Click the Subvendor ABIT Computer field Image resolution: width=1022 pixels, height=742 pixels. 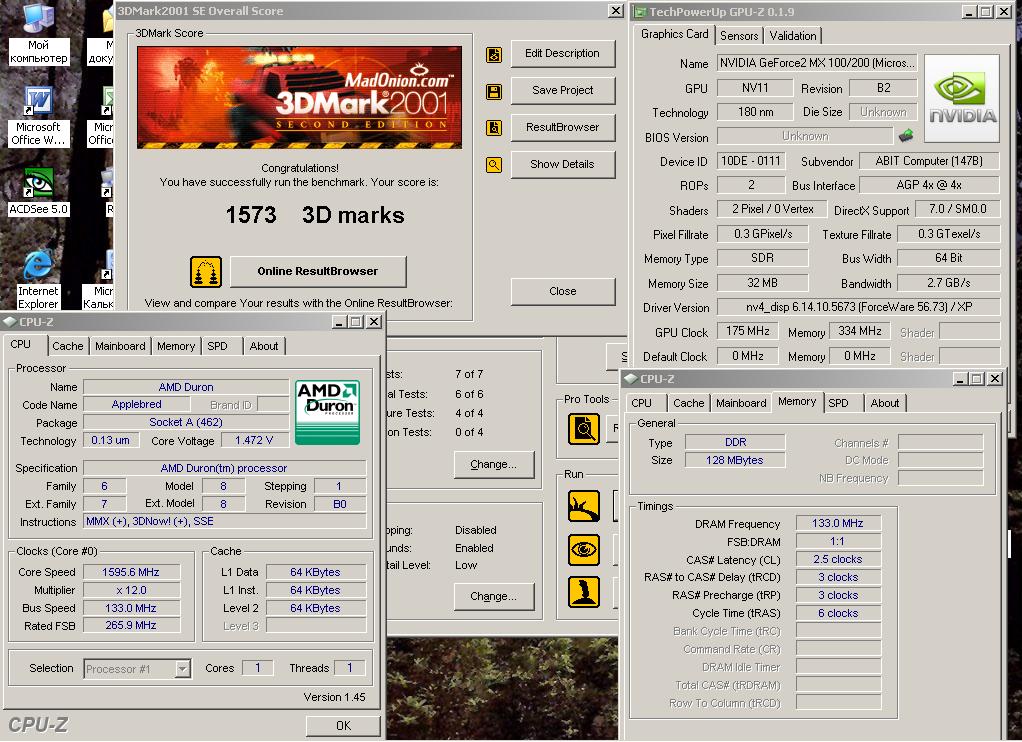(x=929, y=161)
